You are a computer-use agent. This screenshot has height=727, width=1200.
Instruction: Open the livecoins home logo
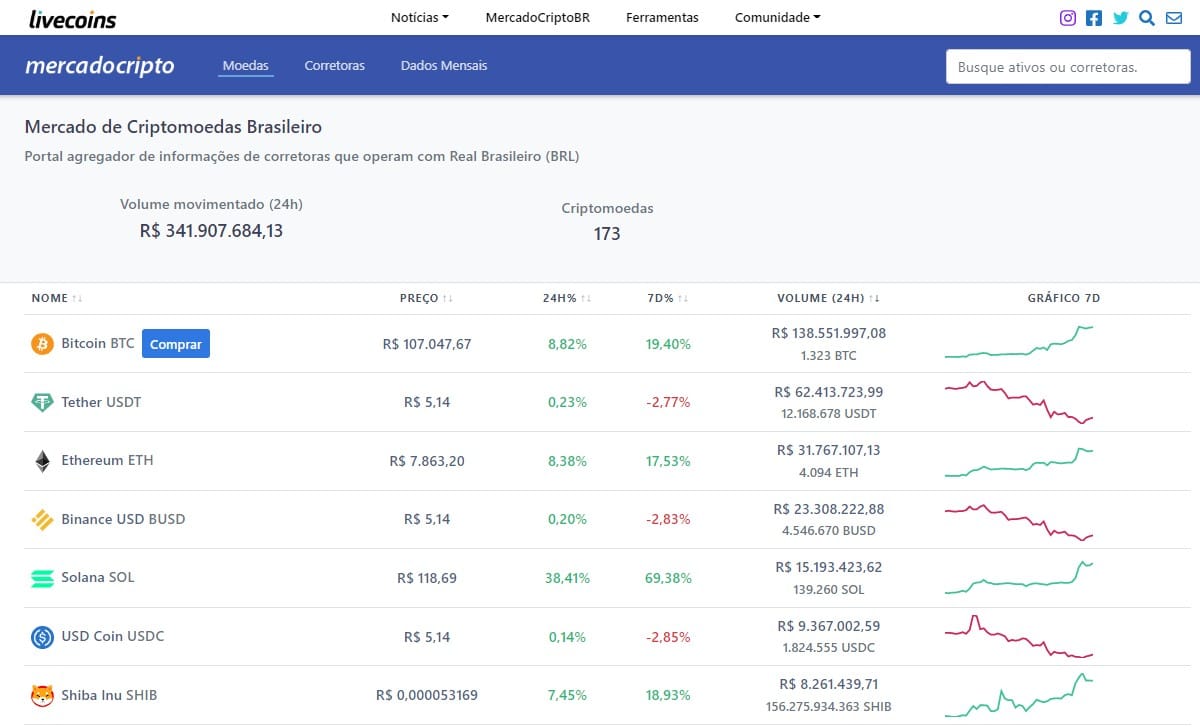coord(72,18)
